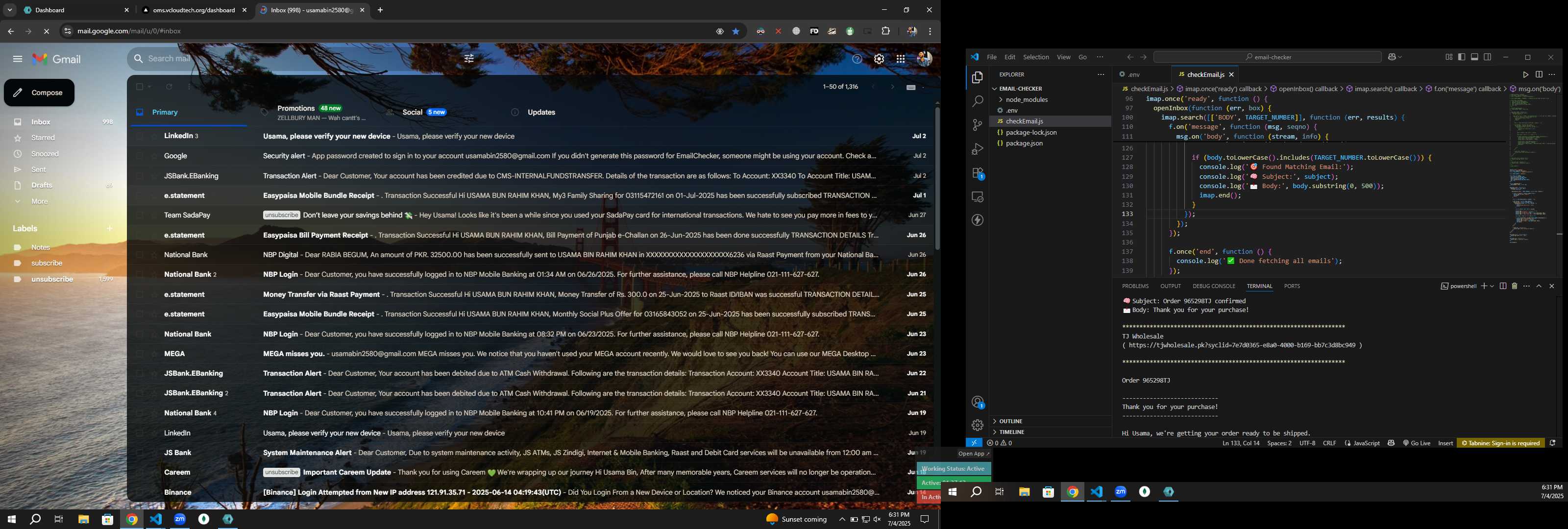Click the Gmail inbox vertical scrollbar
The image size is (1568, 529).
click(x=937, y=180)
